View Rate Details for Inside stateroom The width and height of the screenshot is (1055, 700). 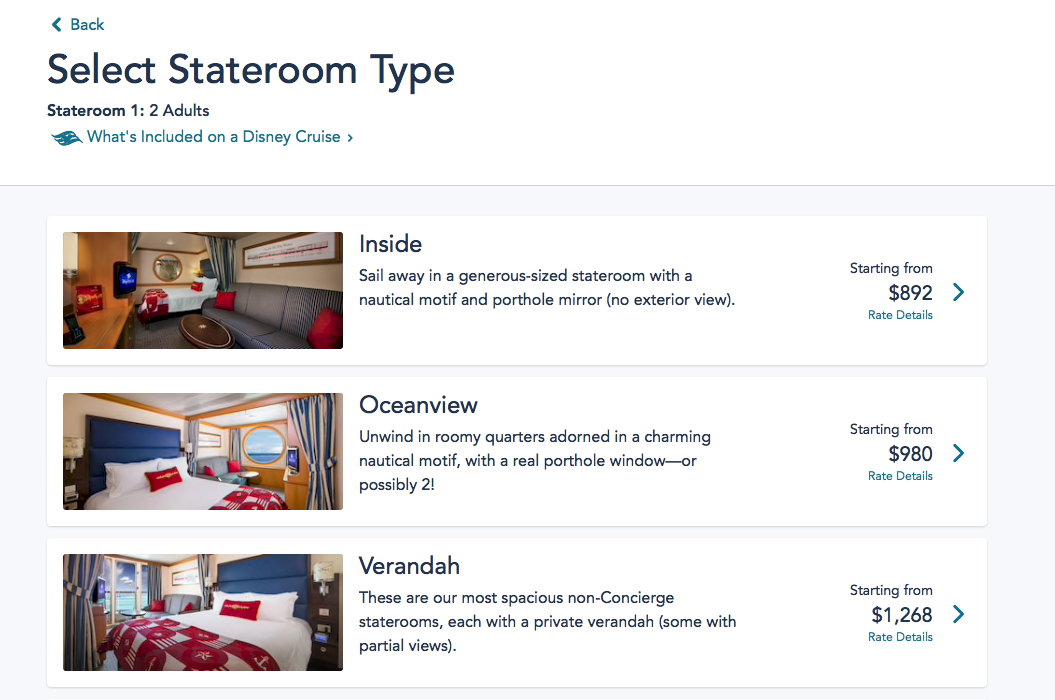click(x=900, y=315)
